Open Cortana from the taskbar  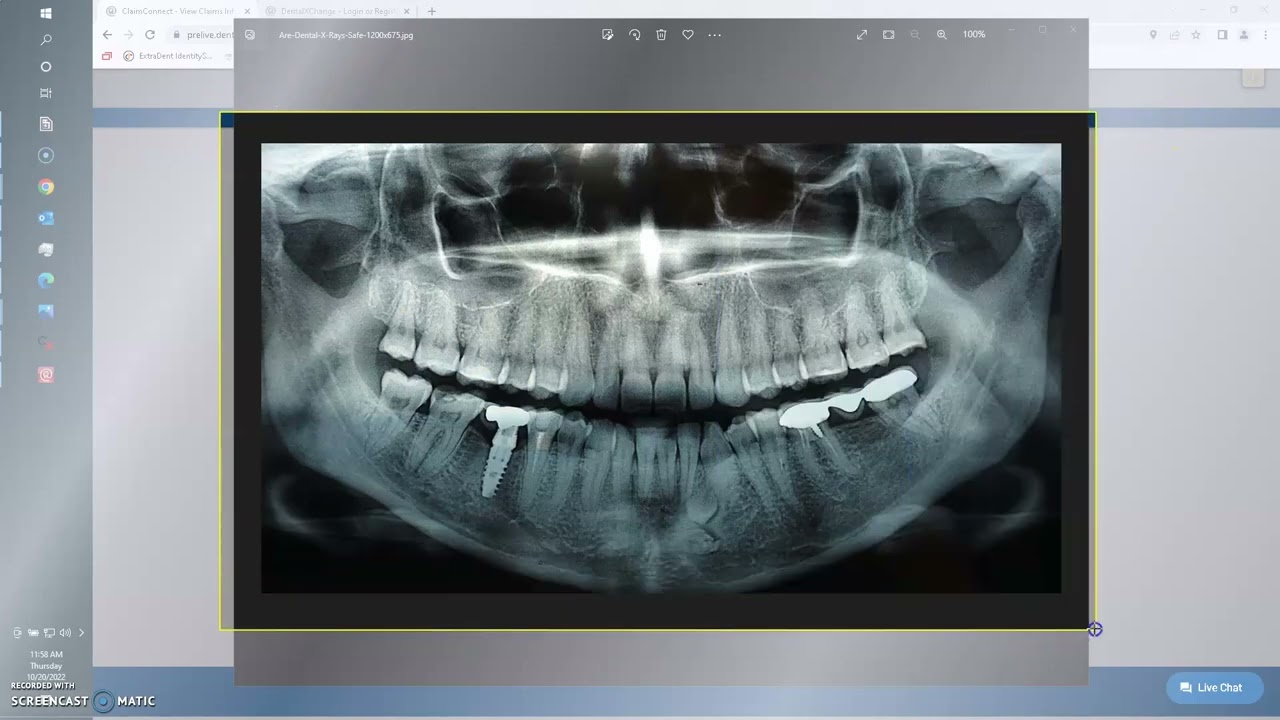click(46, 67)
